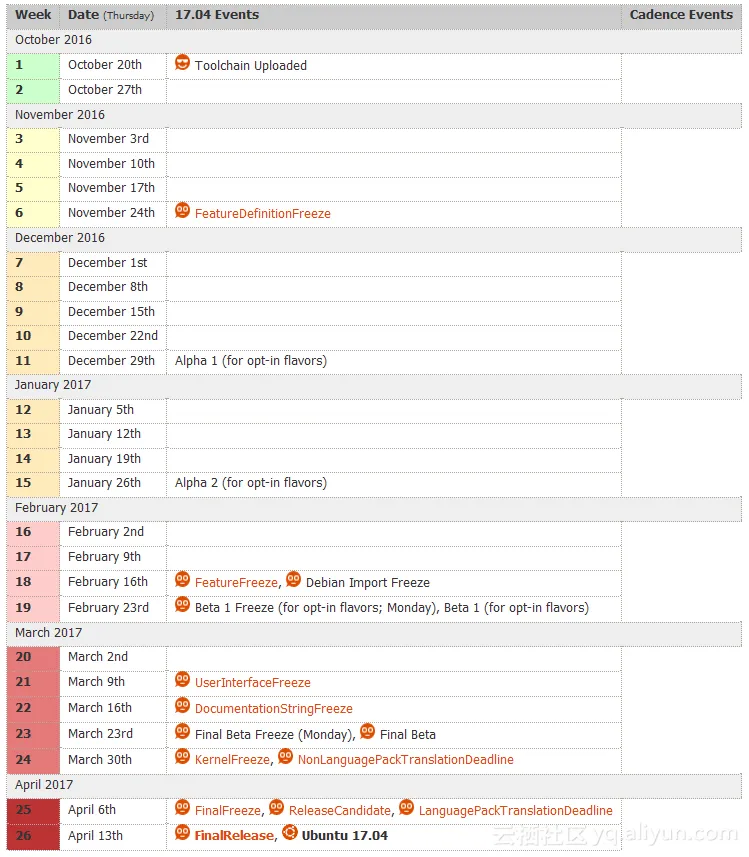This screenshot has width=749, height=857.
Task: Follow the UserInterfaceFreeze link
Action: pos(252,683)
